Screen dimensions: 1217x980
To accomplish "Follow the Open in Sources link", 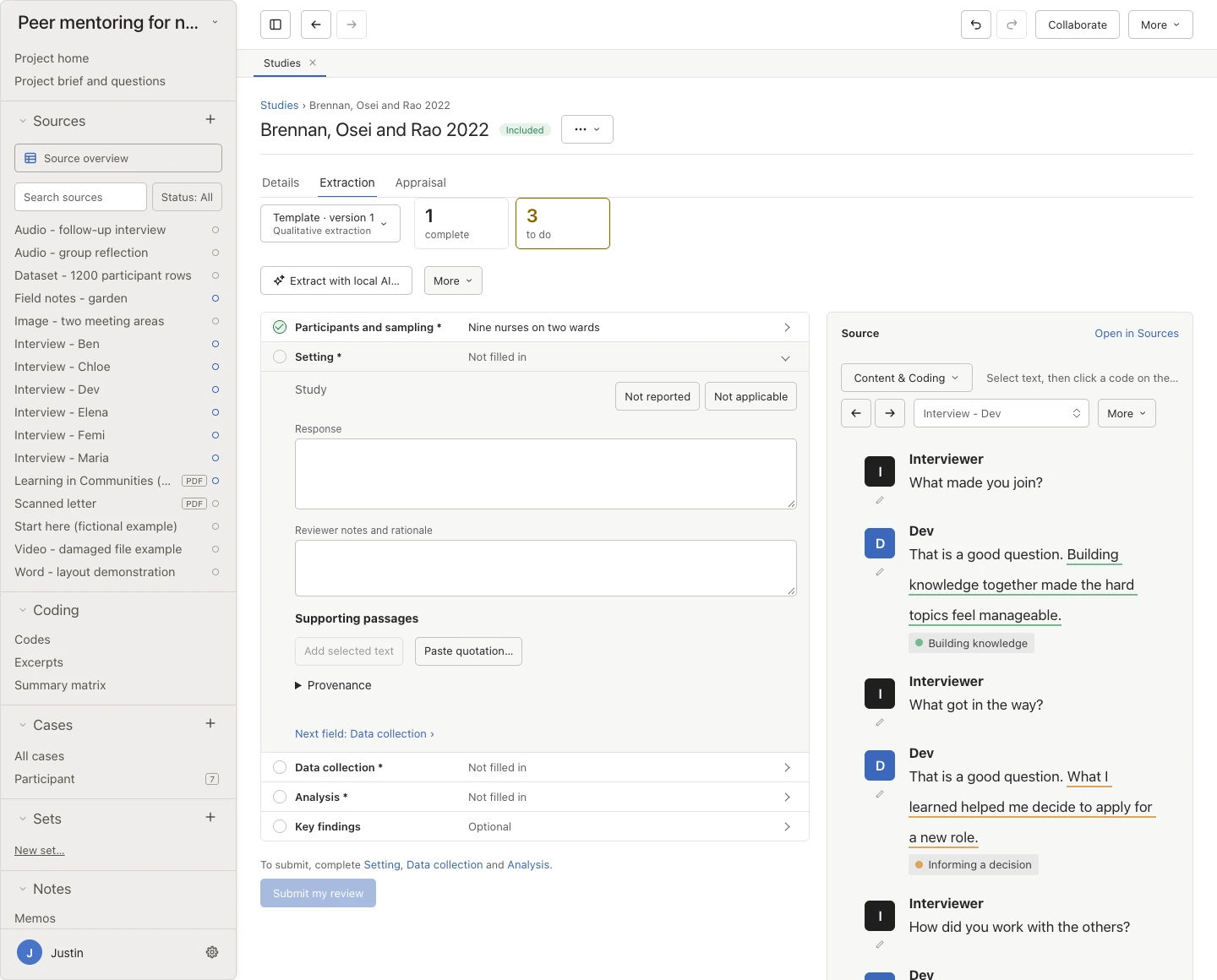I will pyautogui.click(x=1137, y=333).
